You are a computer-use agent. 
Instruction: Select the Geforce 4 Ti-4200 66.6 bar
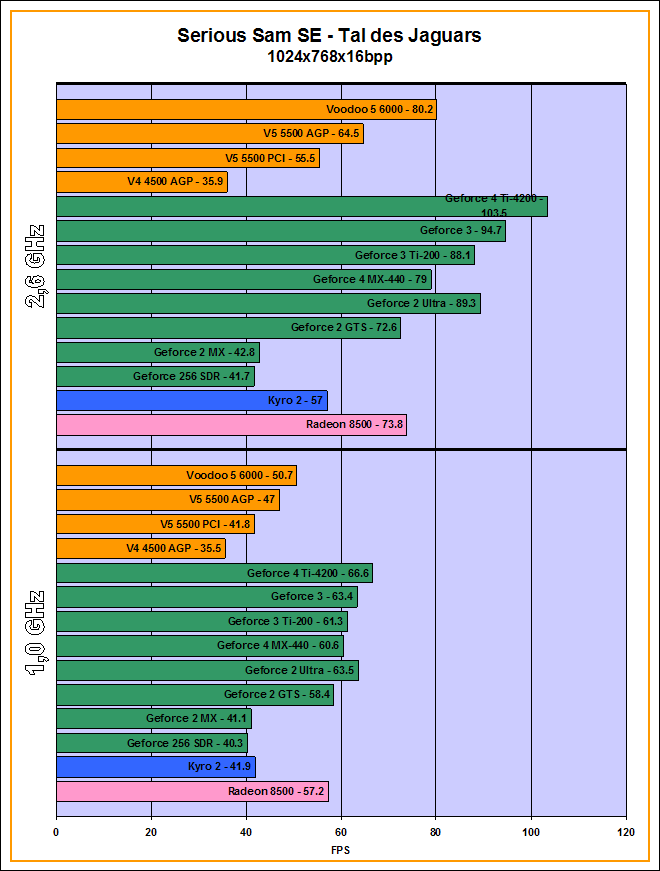click(214, 573)
